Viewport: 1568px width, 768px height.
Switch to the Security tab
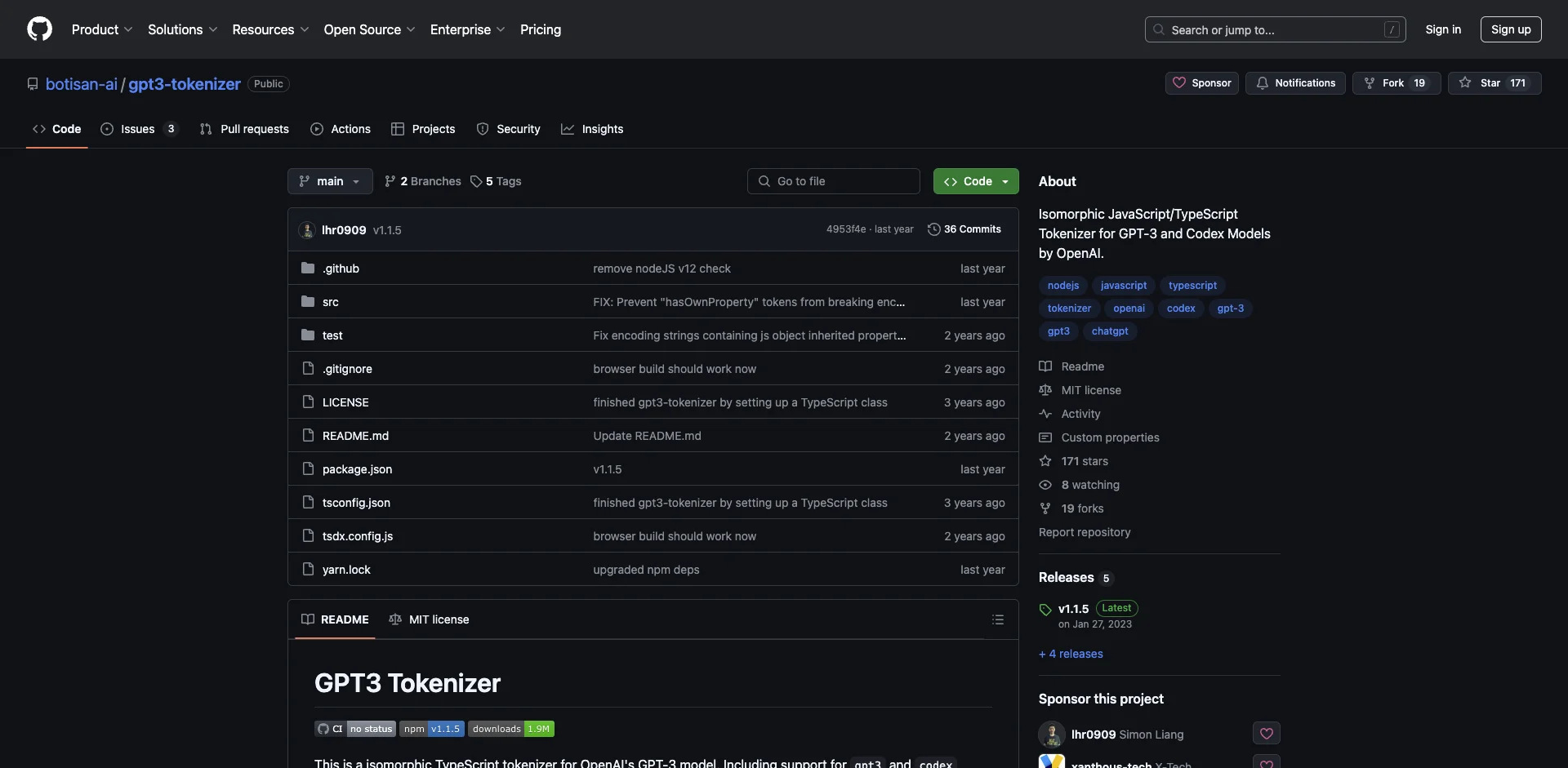tap(508, 129)
